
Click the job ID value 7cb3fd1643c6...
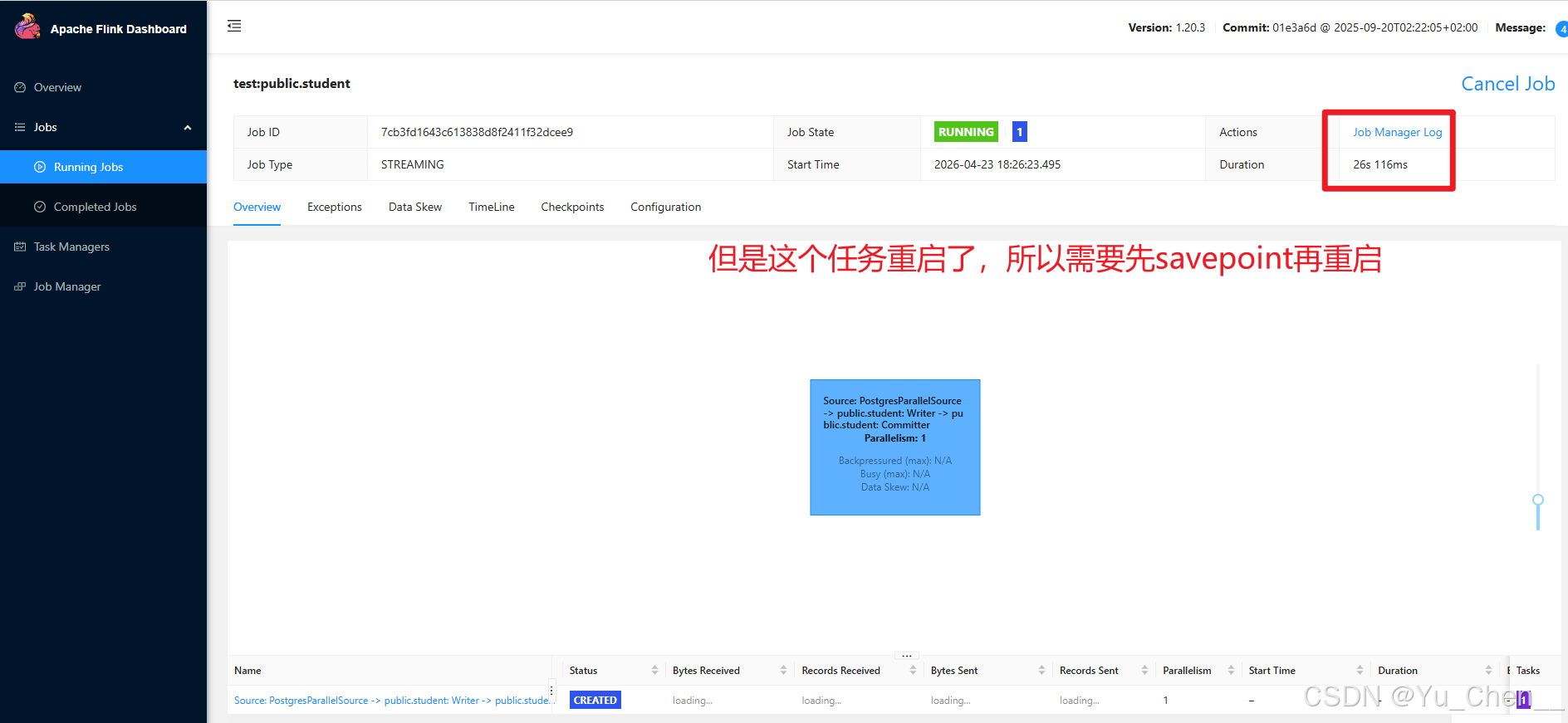click(x=477, y=132)
